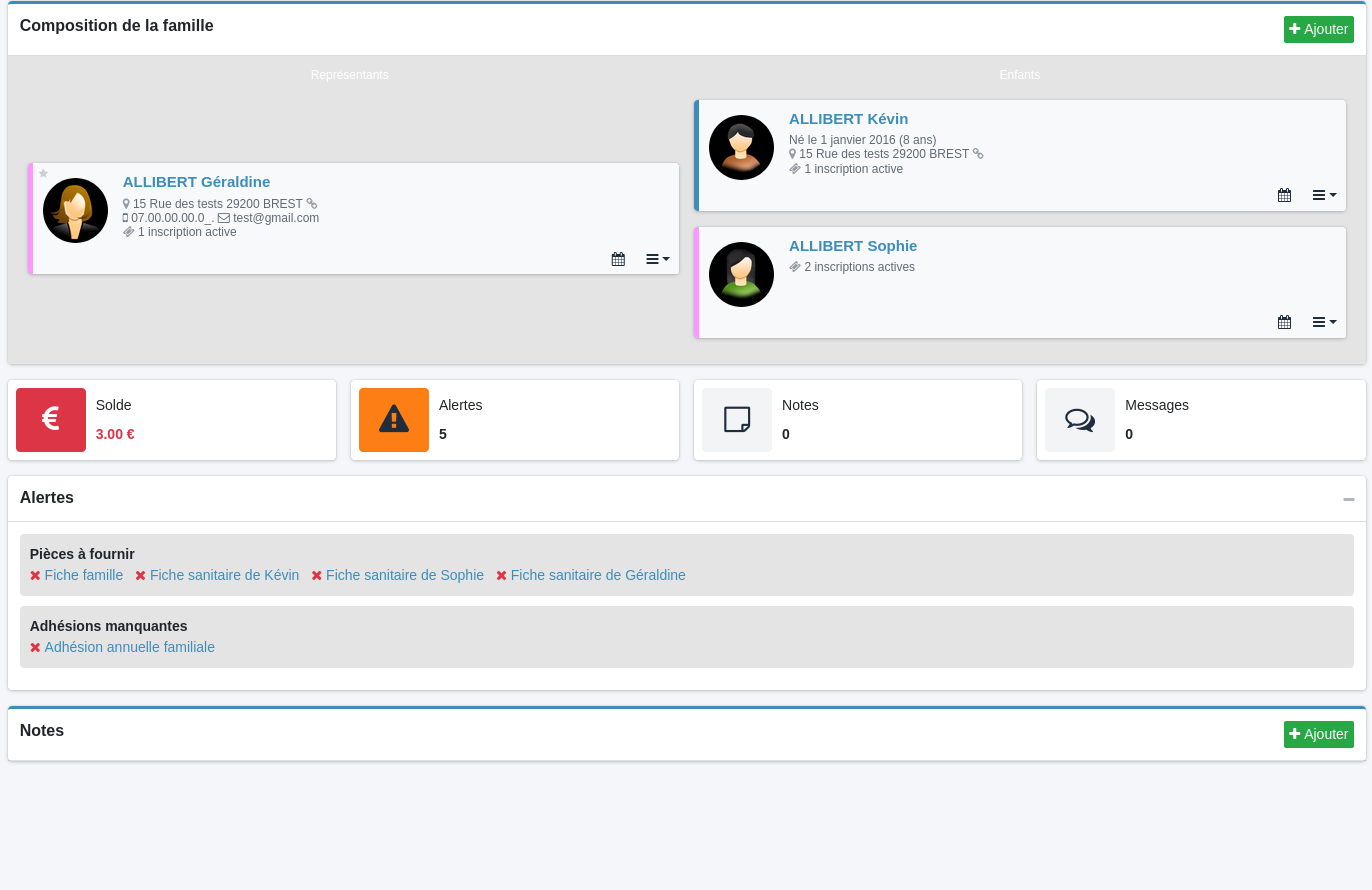
Task: Open the hamburger menu on Kévin's card
Action: click(x=1323, y=195)
